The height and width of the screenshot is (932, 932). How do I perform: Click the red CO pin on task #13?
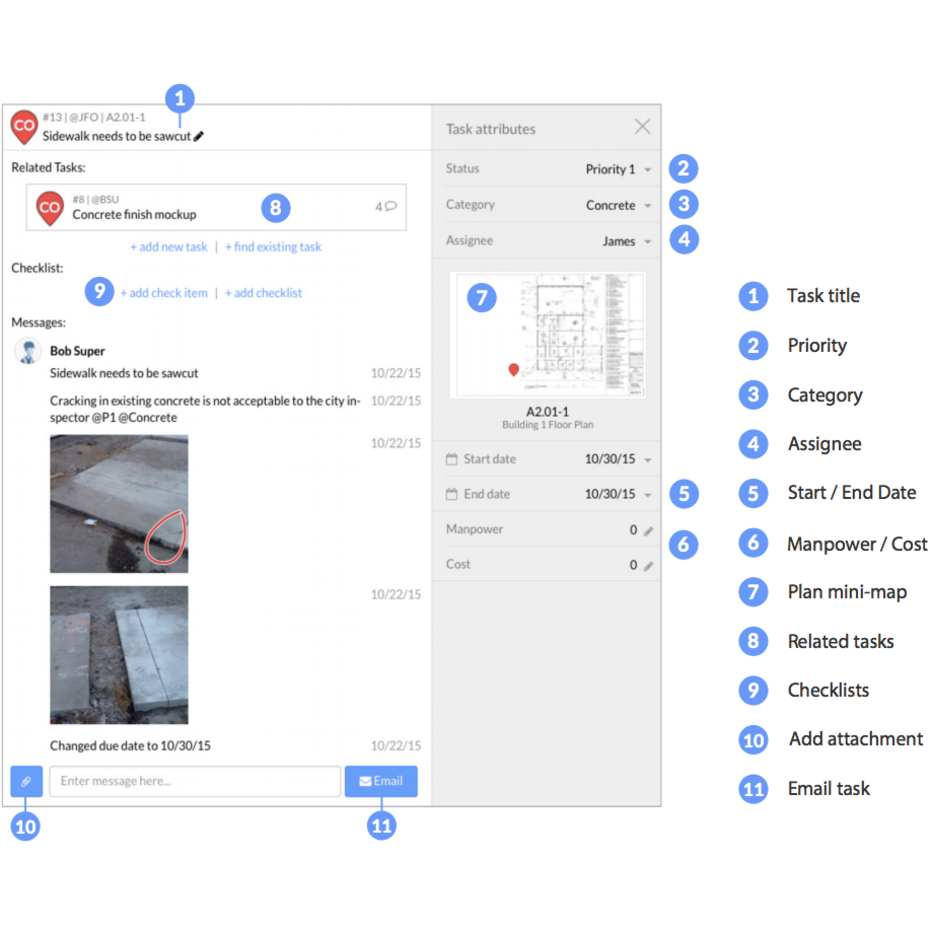tap(24, 127)
